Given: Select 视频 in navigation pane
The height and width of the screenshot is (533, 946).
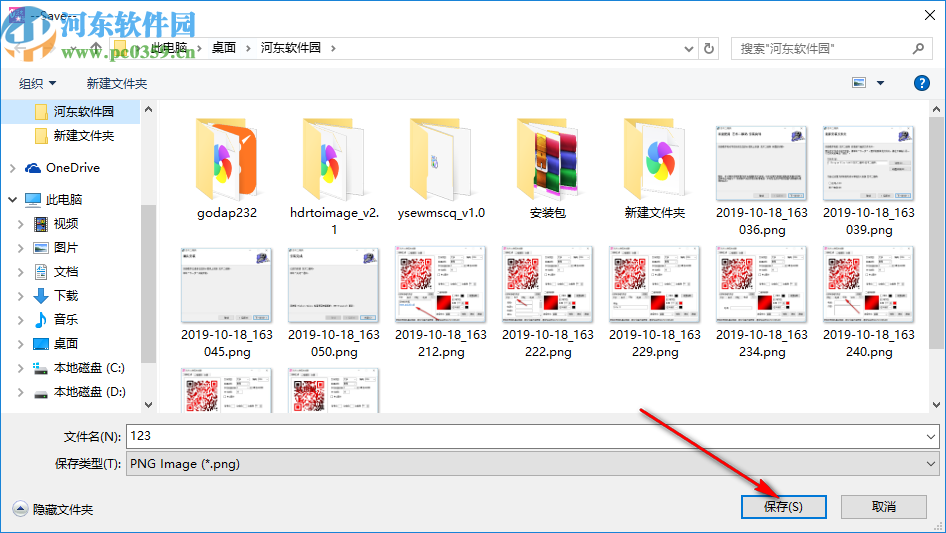Looking at the screenshot, I should tap(66, 224).
